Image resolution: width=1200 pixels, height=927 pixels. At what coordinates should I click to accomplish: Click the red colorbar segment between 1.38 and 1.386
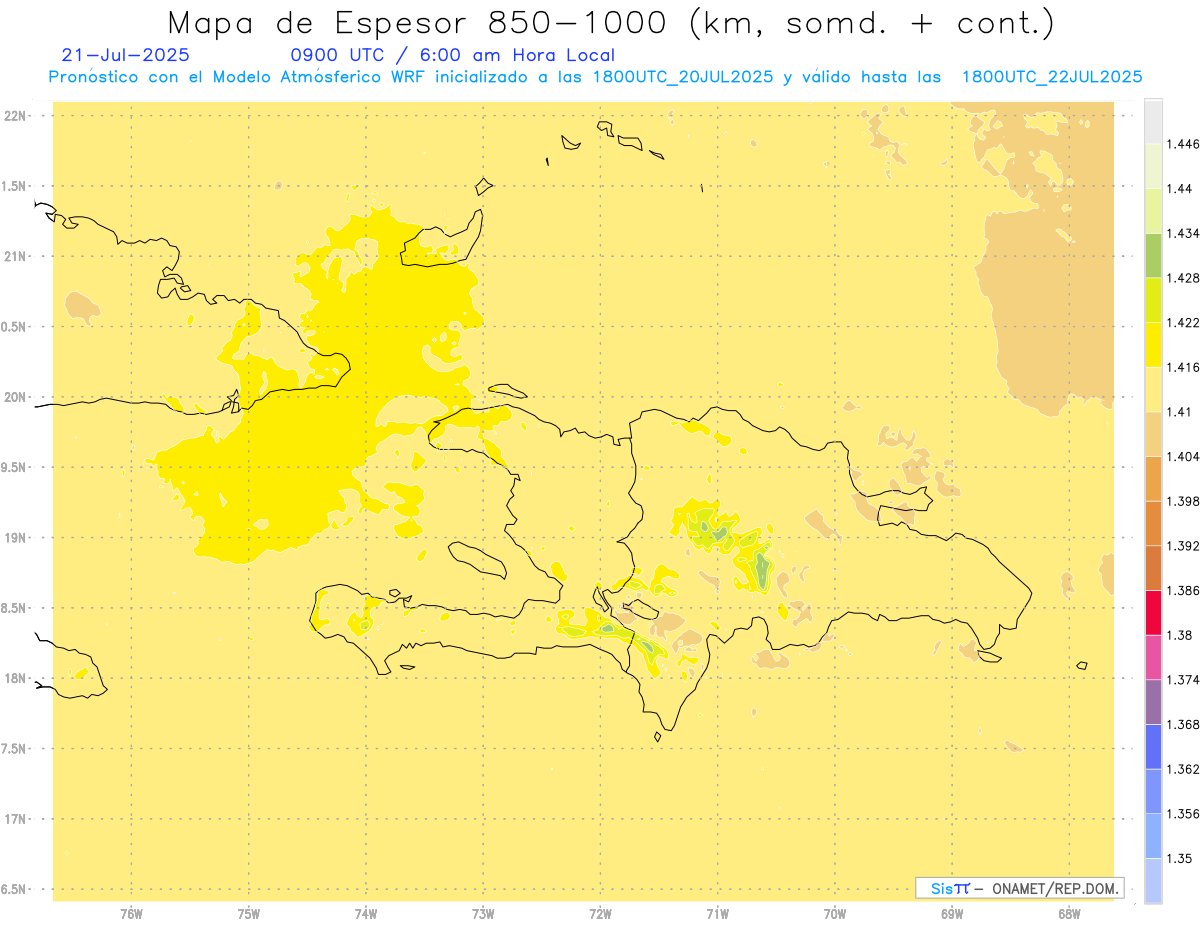click(x=1153, y=612)
